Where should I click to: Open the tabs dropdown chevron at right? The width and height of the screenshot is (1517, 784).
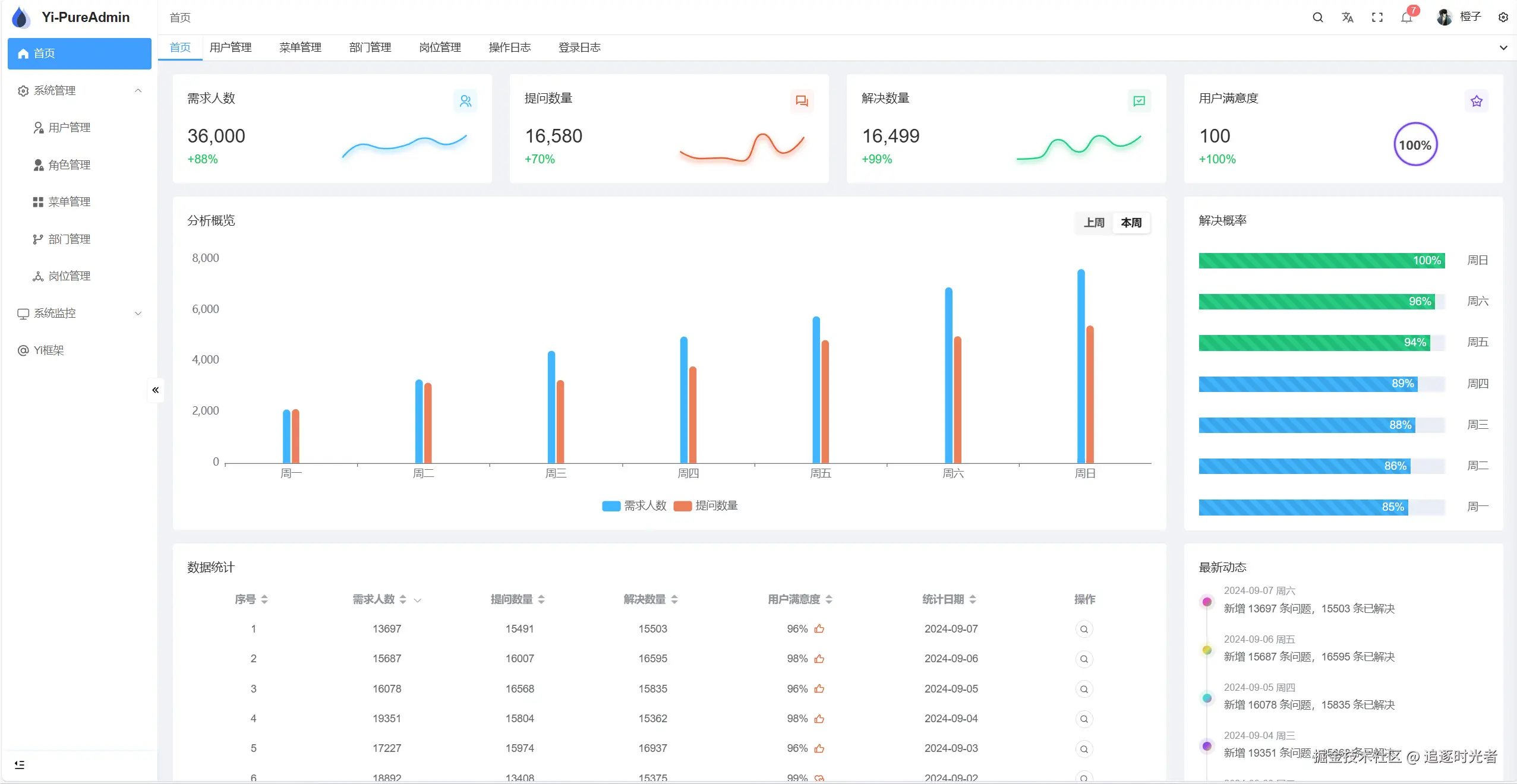pos(1503,48)
